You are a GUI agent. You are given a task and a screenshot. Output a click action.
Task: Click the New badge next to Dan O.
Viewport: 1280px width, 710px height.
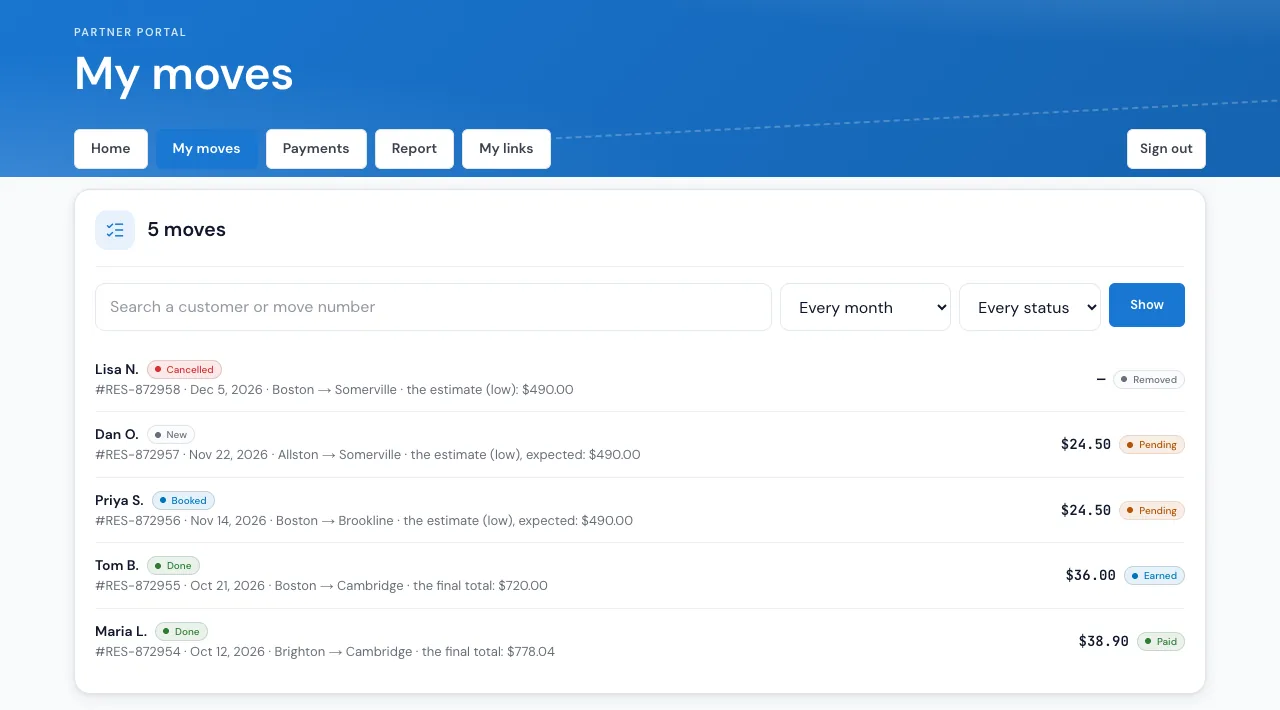point(171,434)
